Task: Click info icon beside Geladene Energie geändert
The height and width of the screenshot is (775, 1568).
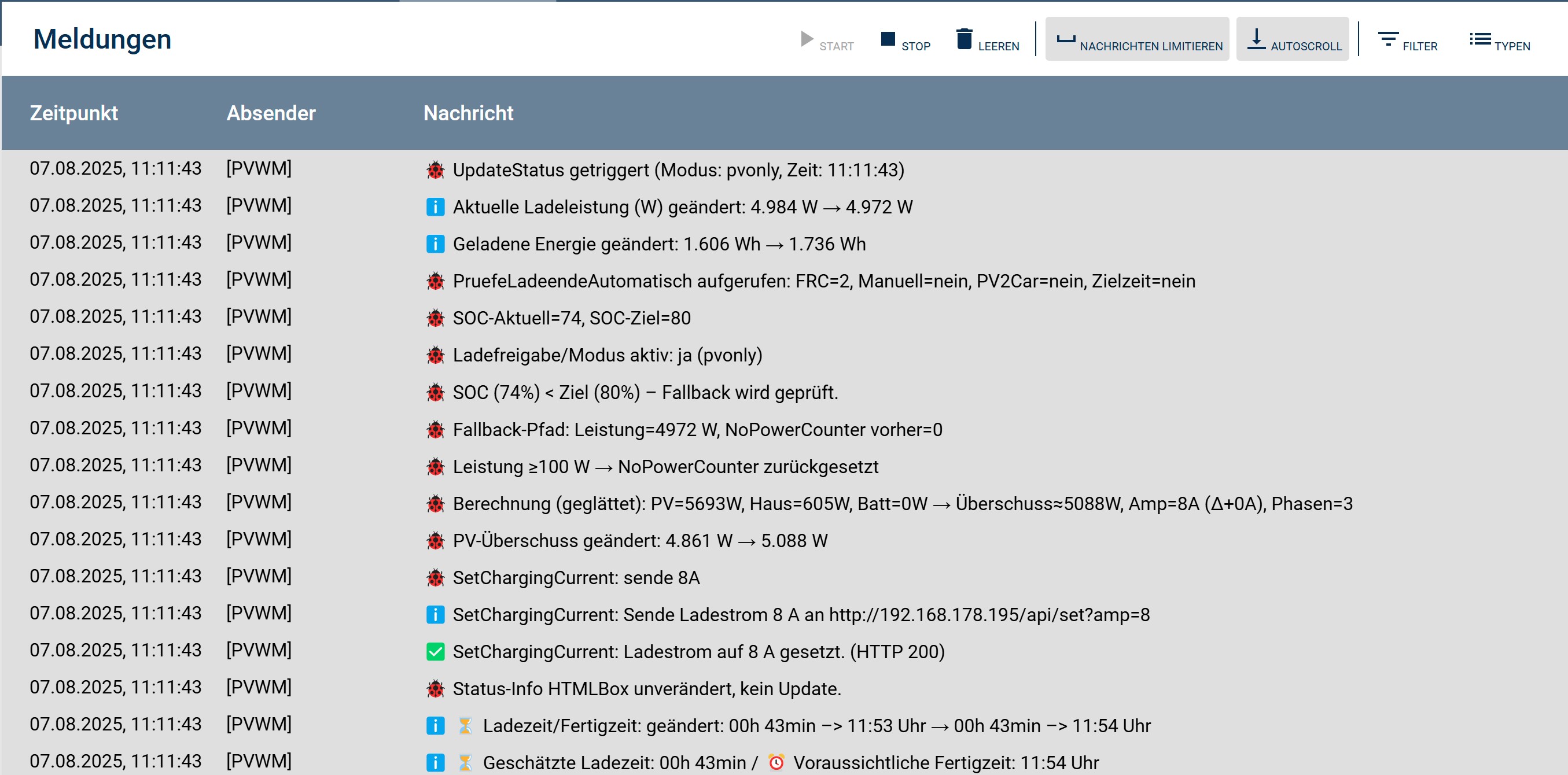Action: coord(435,245)
